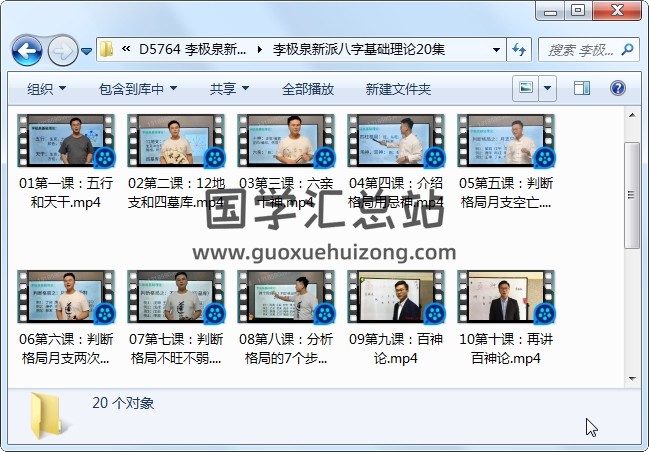Image resolution: width=649 pixels, height=452 pixels.
Task: Open the address bar history dropdown
Action: 496,49
